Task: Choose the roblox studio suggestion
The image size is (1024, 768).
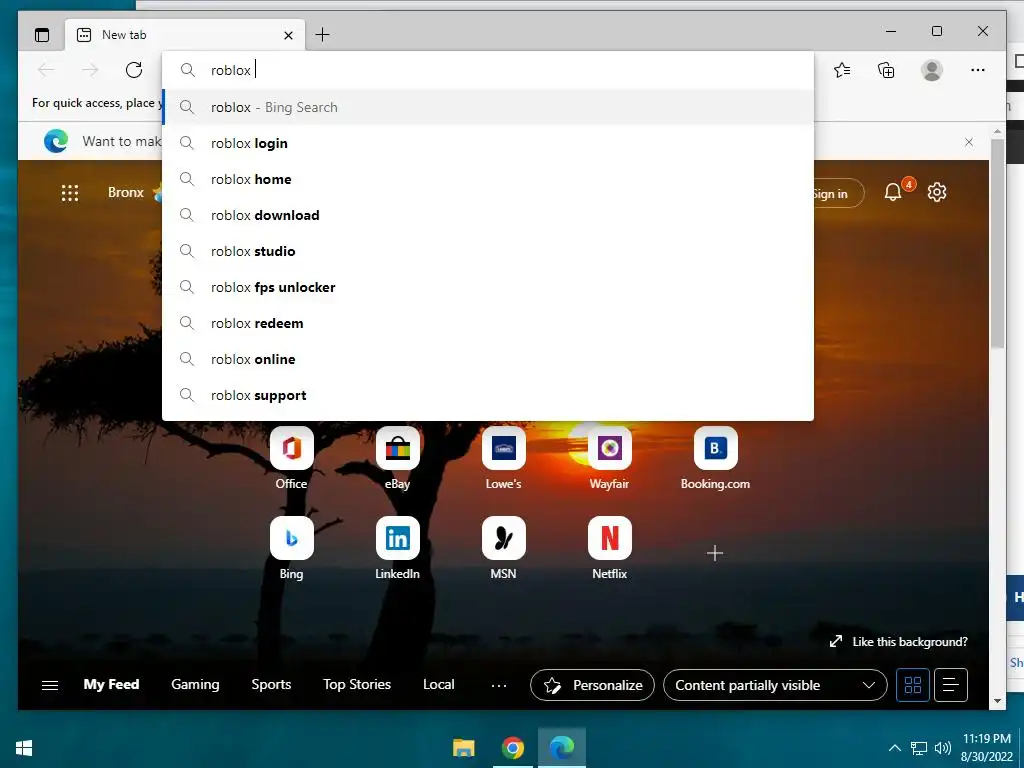Action: (488, 251)
